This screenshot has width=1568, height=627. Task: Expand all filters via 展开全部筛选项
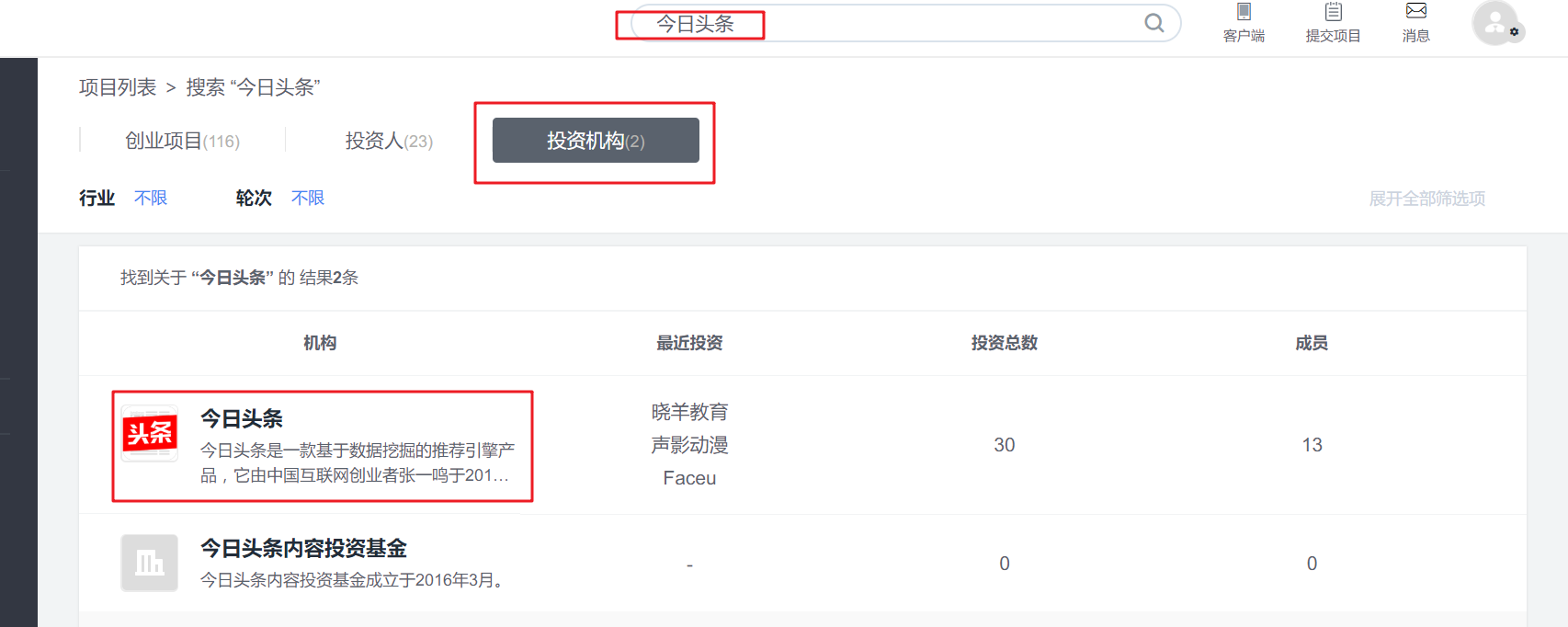tap(1426, 199)
